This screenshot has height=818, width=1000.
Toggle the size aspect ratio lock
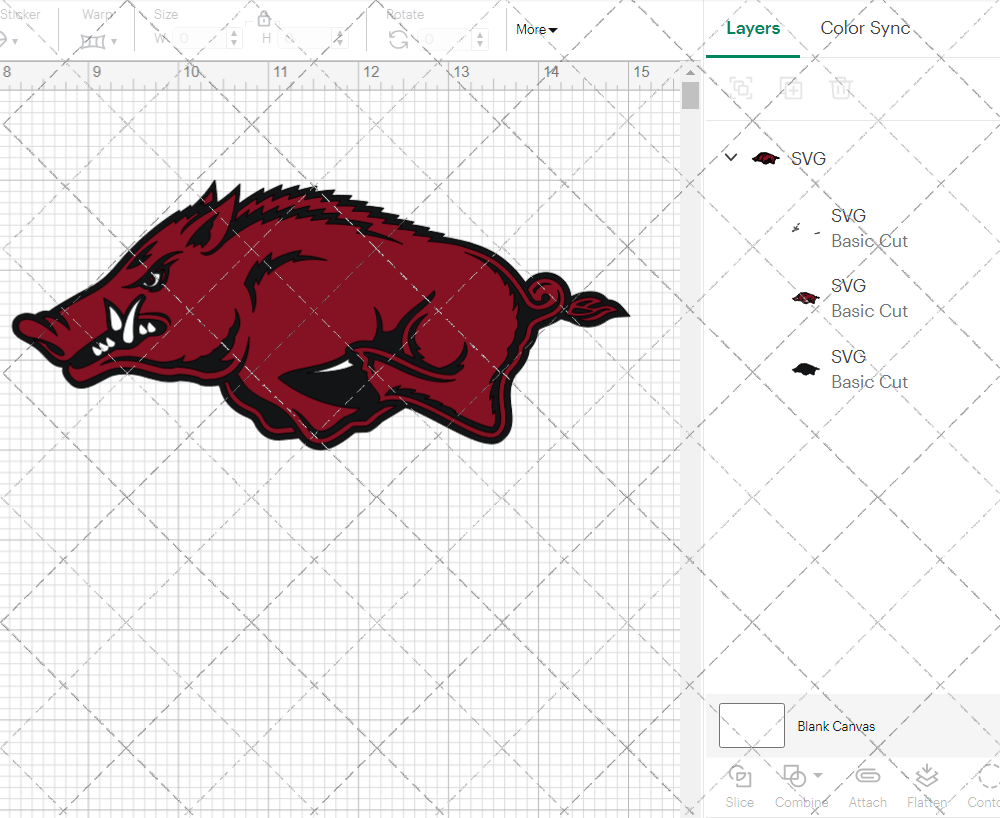click(x=264, y=18)
